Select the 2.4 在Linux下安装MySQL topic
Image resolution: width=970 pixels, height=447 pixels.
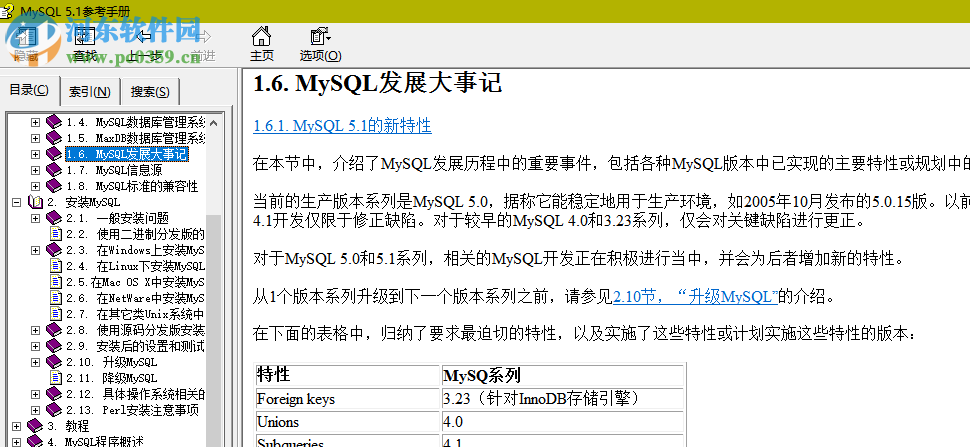[x=135, y=266]
